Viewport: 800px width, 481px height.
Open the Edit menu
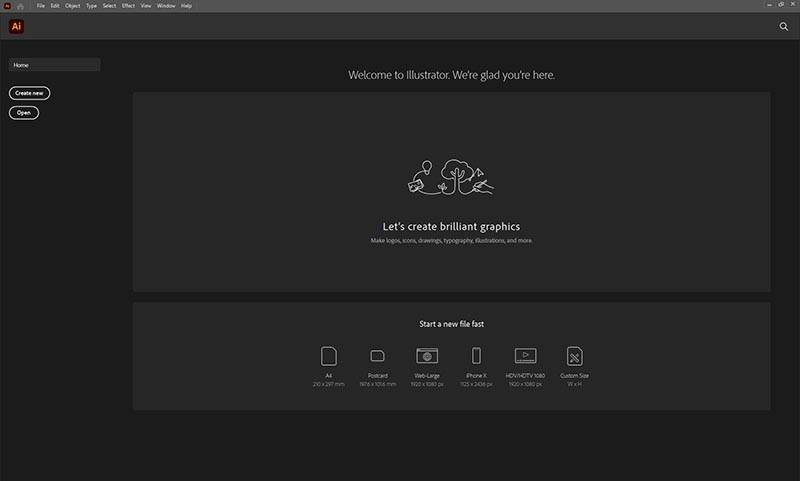[55, 6]
